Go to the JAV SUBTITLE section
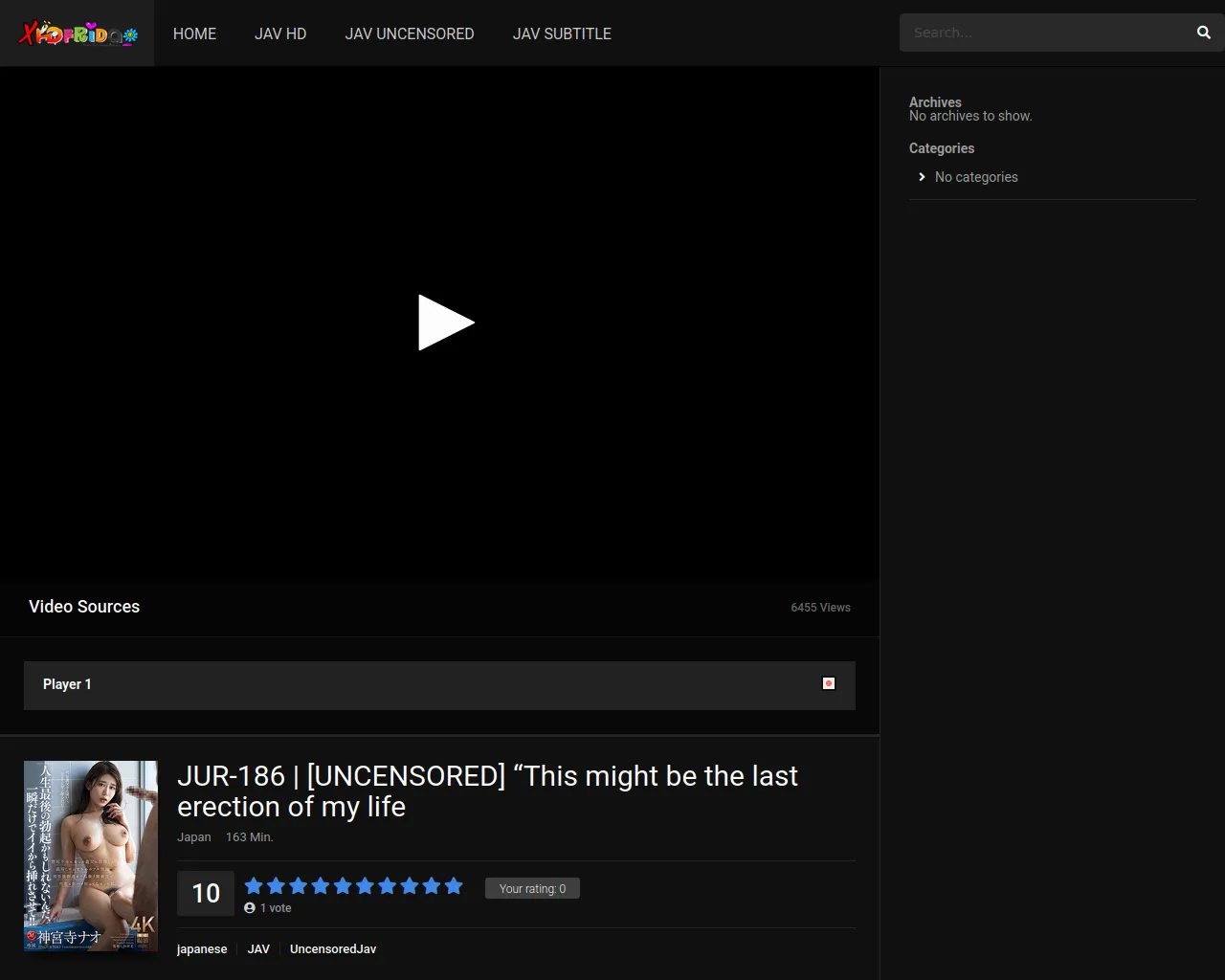The width and height of the screenshot is (1225, 980). 562,33
